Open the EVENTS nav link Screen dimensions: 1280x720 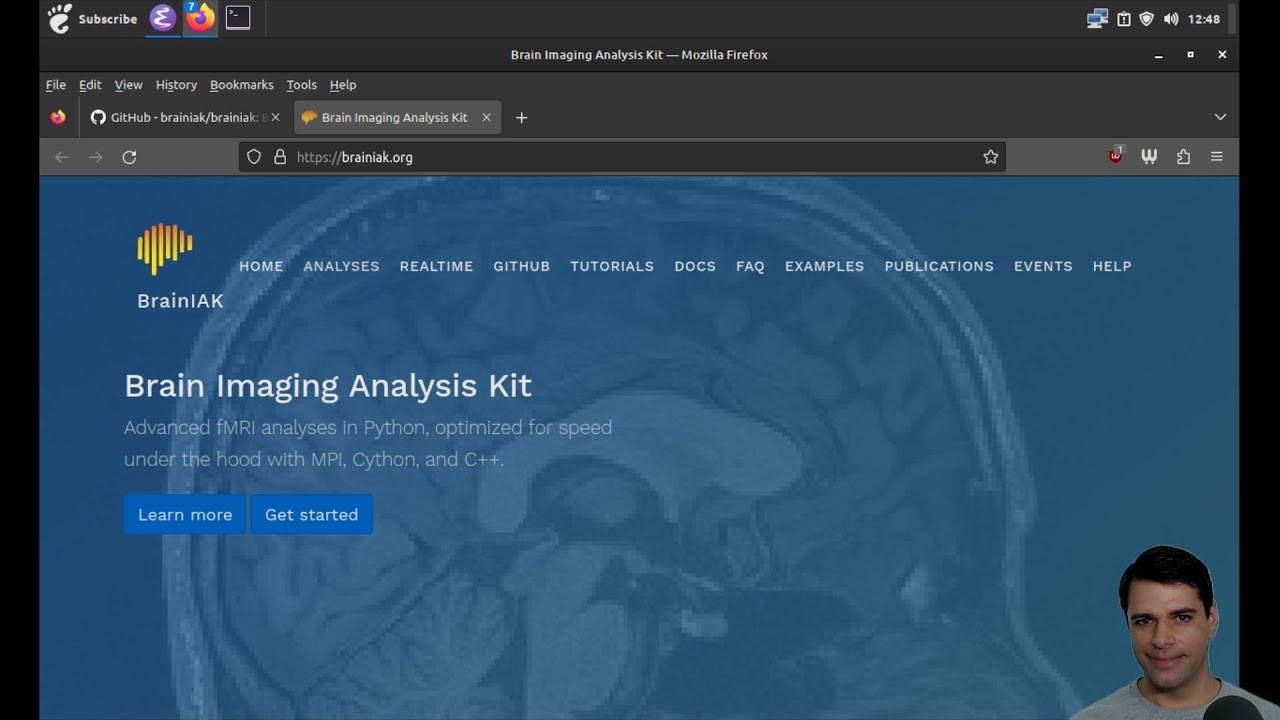[x=1043, y=266]
